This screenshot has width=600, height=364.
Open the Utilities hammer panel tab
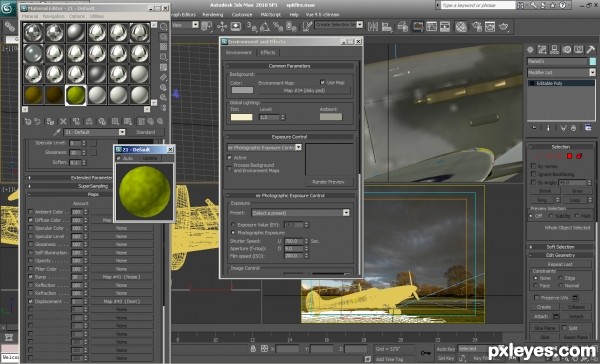590,49
